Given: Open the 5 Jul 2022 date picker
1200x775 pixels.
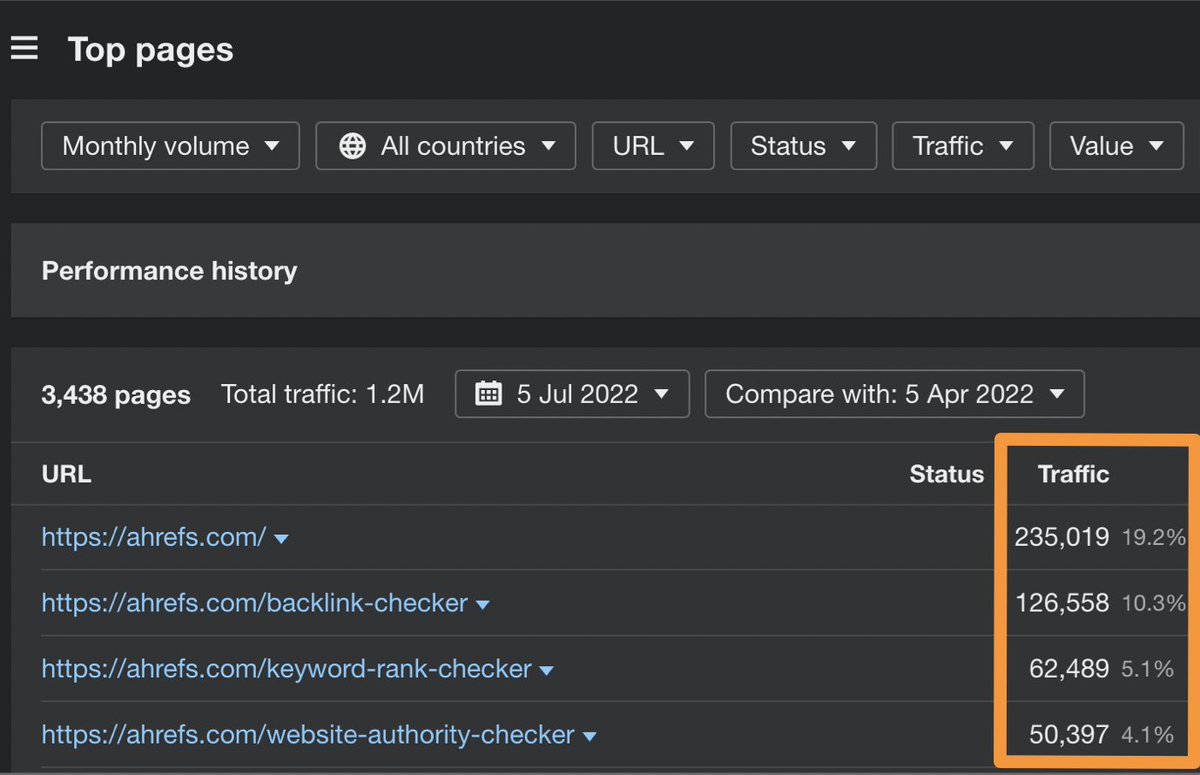Looking at the screenshot, I should (x=572, y=394).
